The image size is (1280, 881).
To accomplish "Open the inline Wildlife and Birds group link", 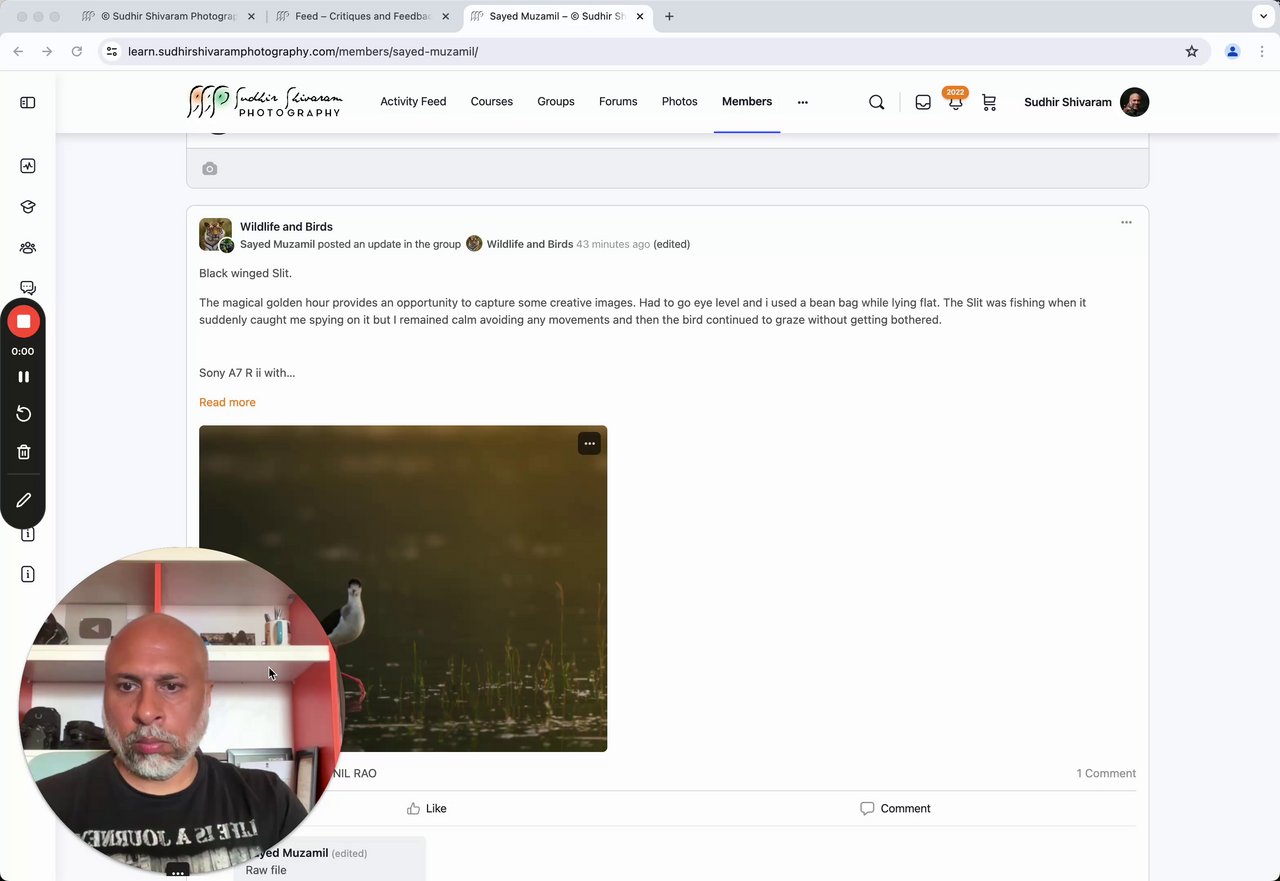I will (x=530, y=244).
